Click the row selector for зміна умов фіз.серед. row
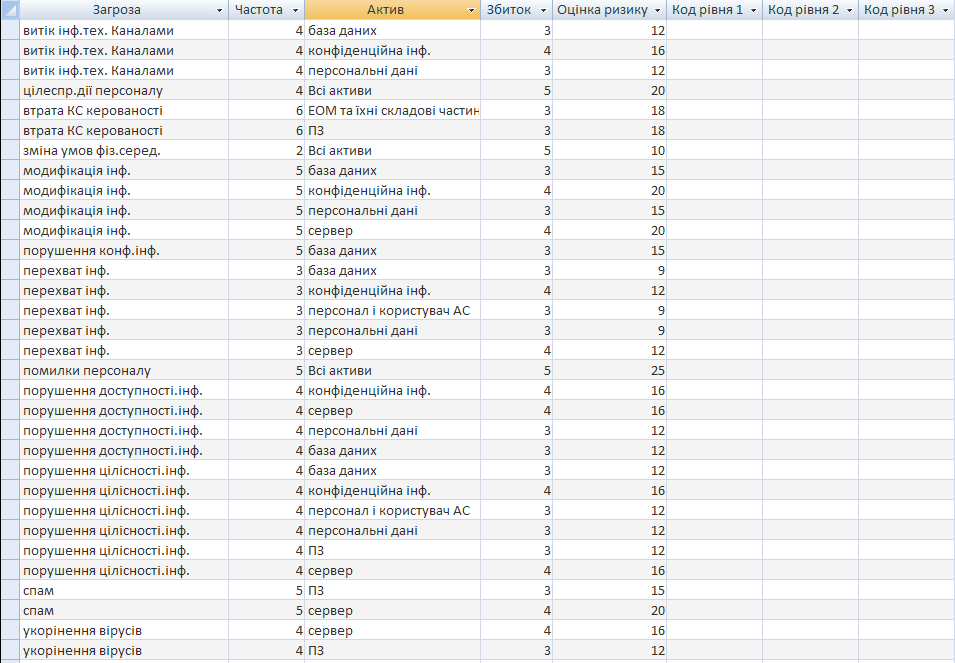This screenshot has width=955, height=663. click(x=10, y=150)
